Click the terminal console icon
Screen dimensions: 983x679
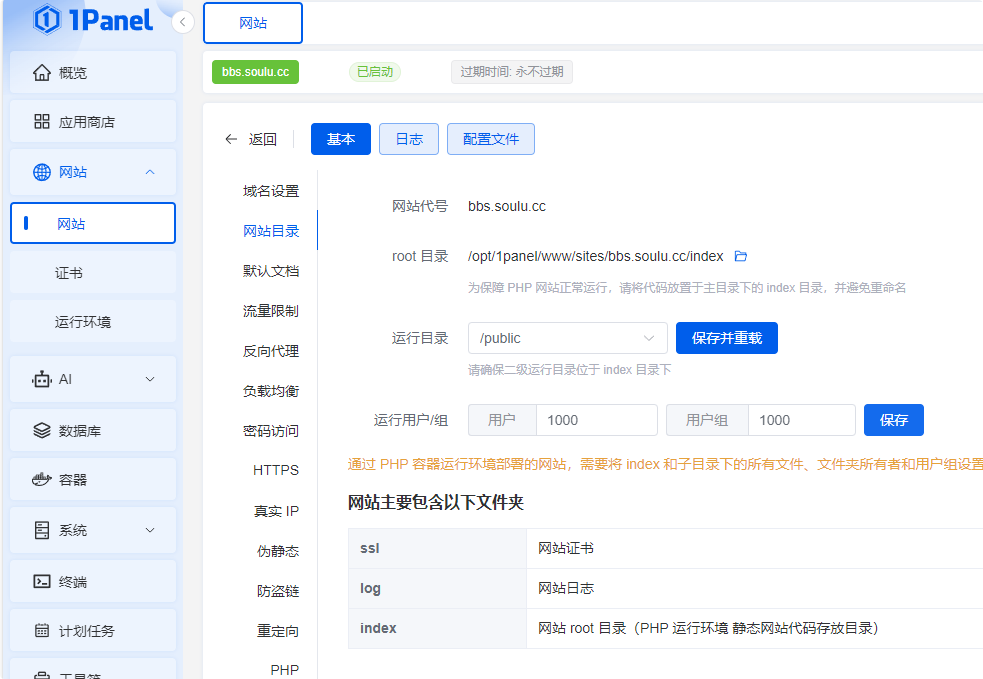(x=42, y=582)
